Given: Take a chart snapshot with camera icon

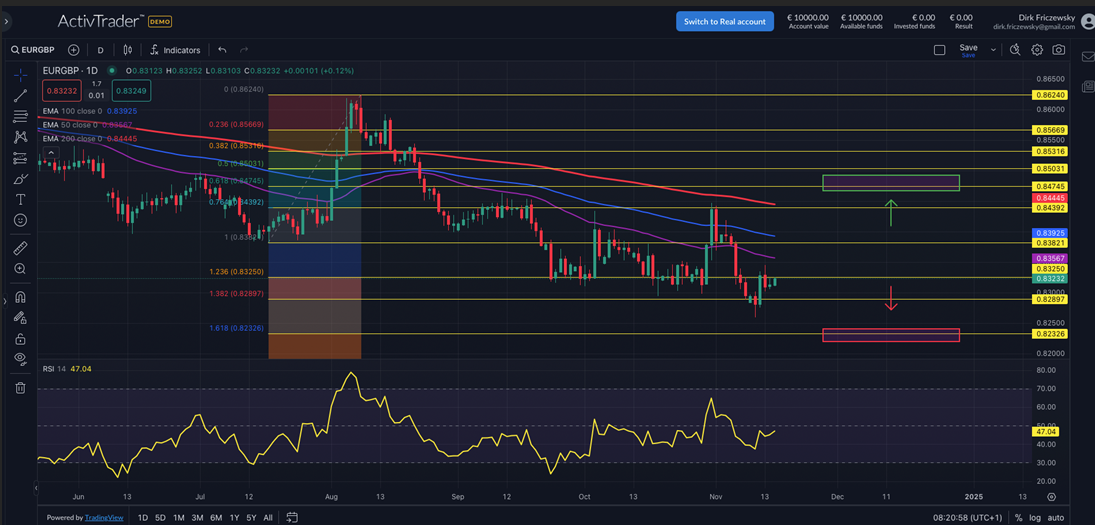Looking at the screenshot, I should coord(1059,50).
